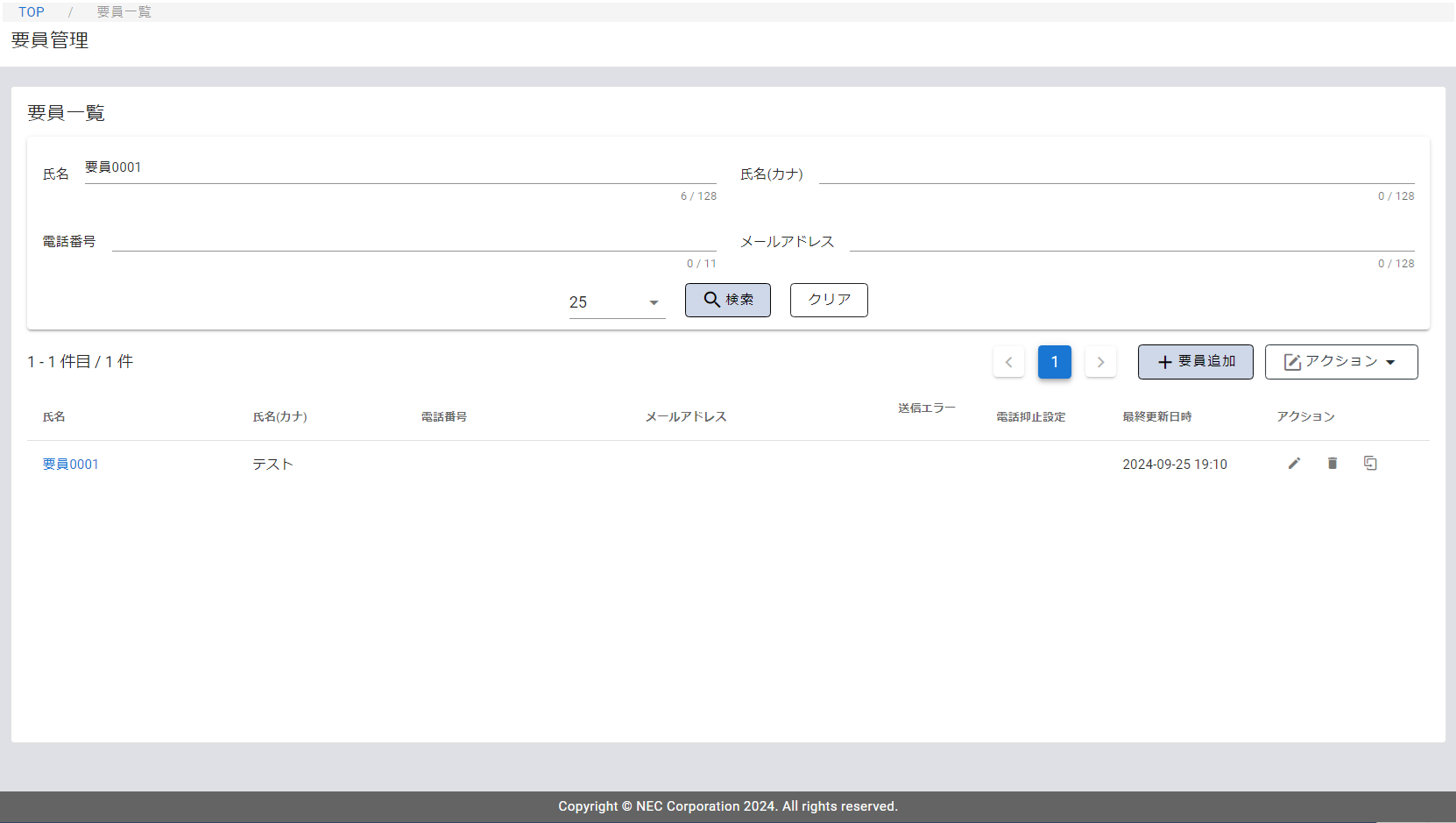
Task: Focus the メールアドレス input field
Action: coord(1131,240)
